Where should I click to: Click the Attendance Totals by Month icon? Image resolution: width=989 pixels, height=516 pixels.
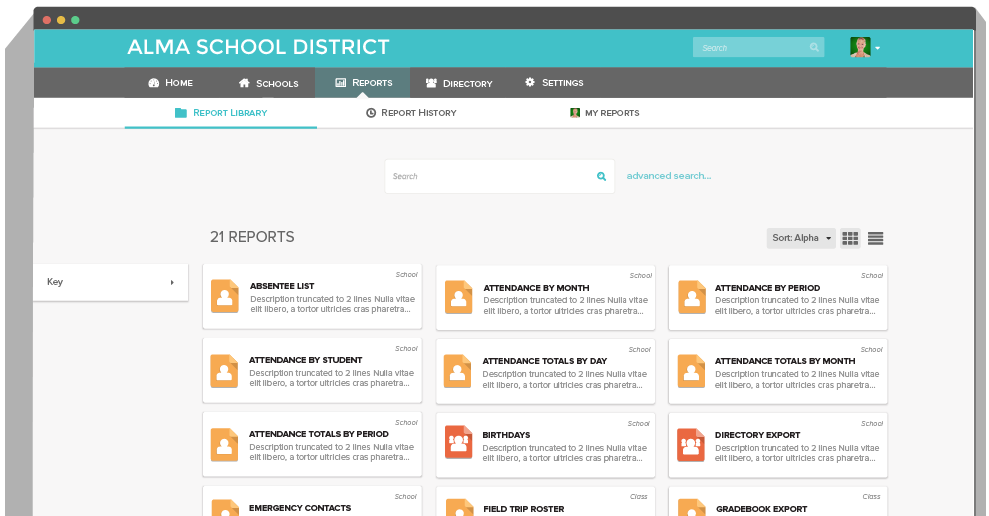click(691, 371)
